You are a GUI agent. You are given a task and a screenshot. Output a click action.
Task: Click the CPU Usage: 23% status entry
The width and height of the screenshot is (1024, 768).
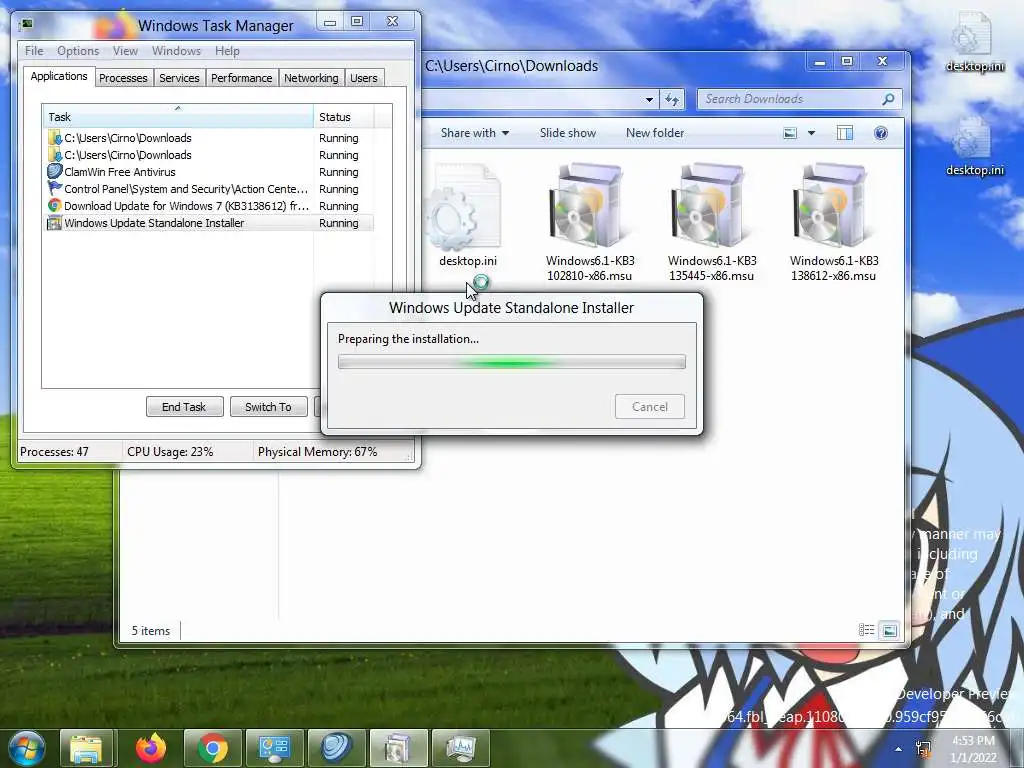pos(170,452)
